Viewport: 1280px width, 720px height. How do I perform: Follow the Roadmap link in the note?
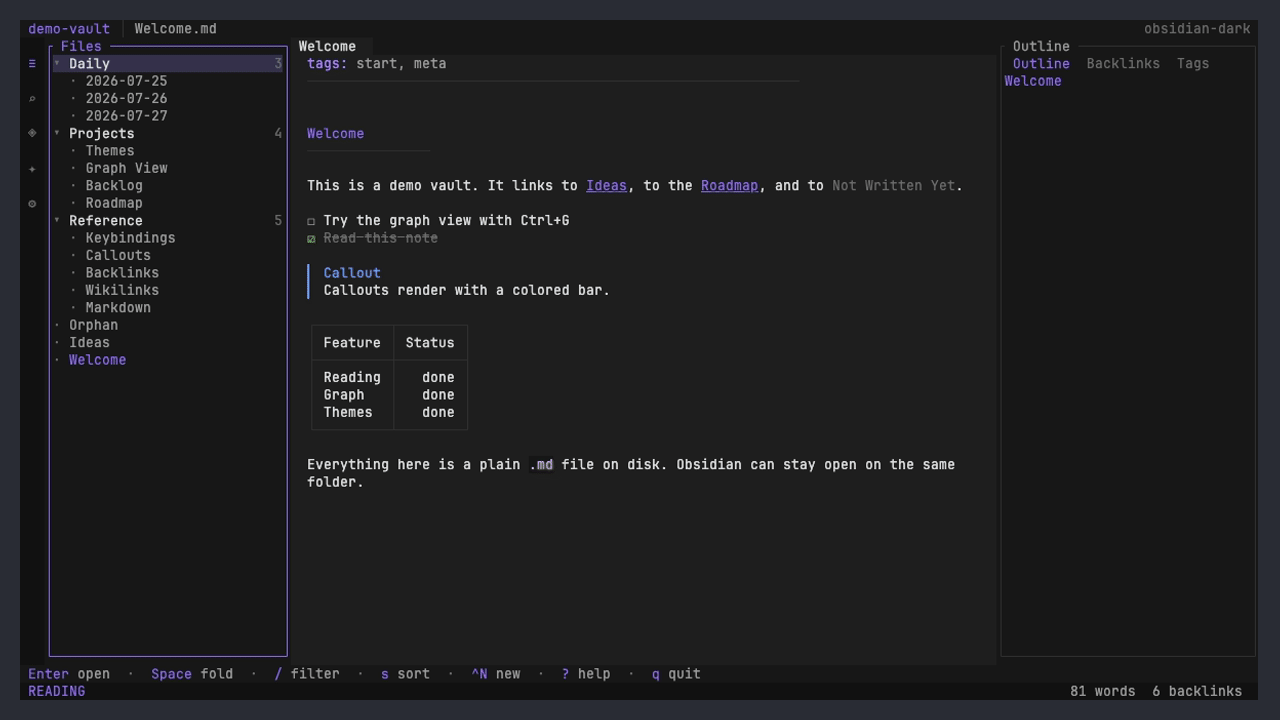pos(729,186)
